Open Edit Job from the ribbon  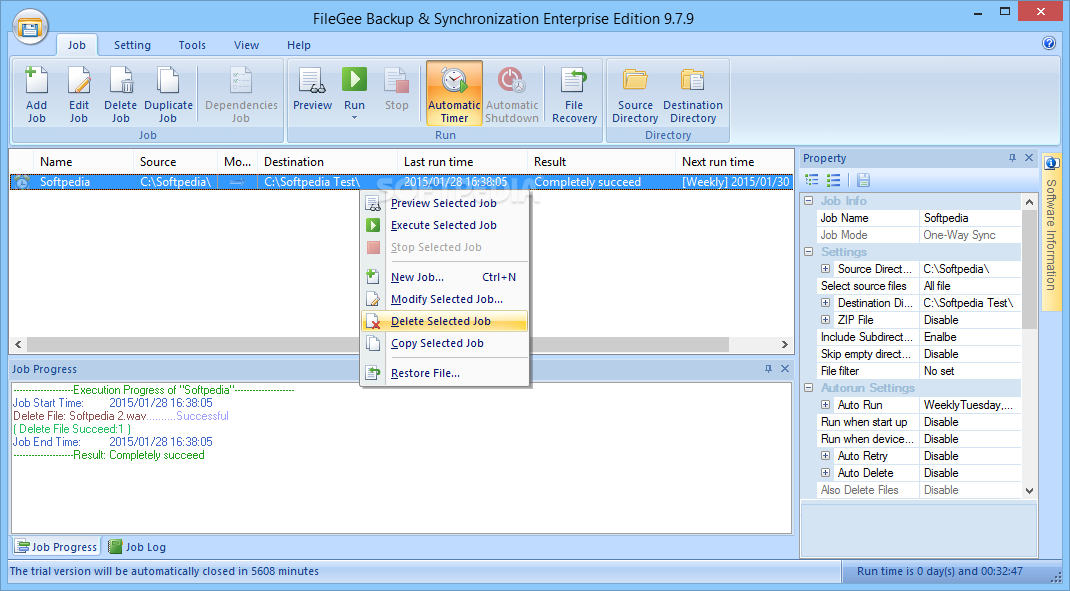tap(78, 94)
